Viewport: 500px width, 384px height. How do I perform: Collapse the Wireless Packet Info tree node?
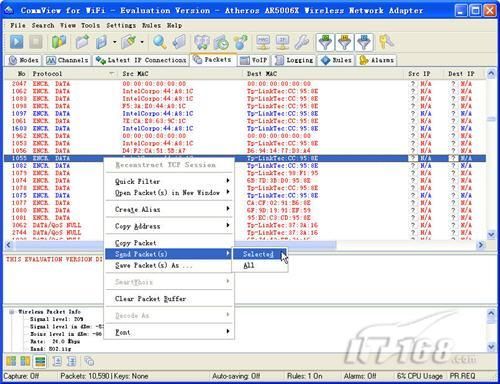[12, 312]
